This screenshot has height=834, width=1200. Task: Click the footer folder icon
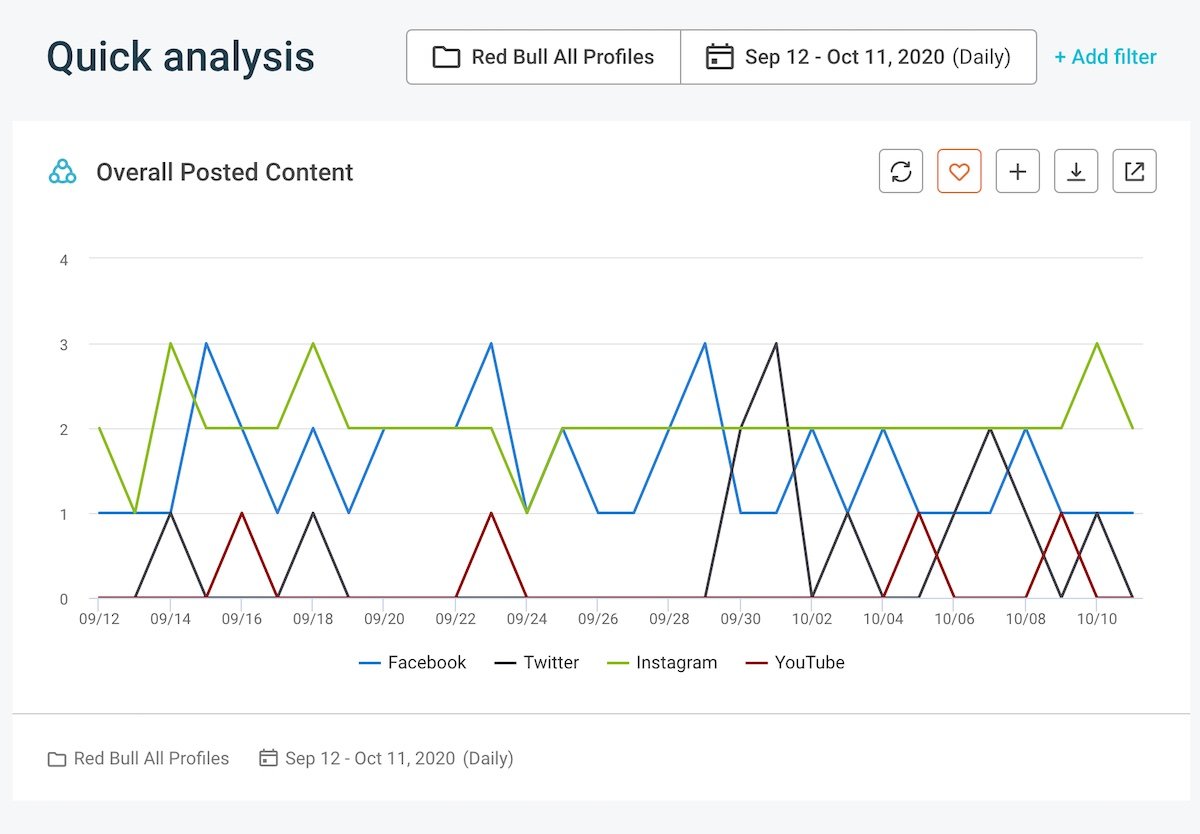(x=57, y=759)
